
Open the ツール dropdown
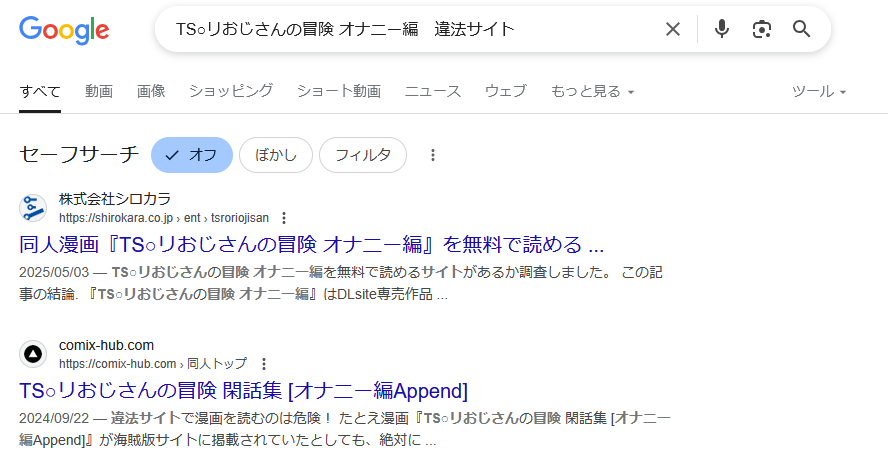(x=819, y=91)
